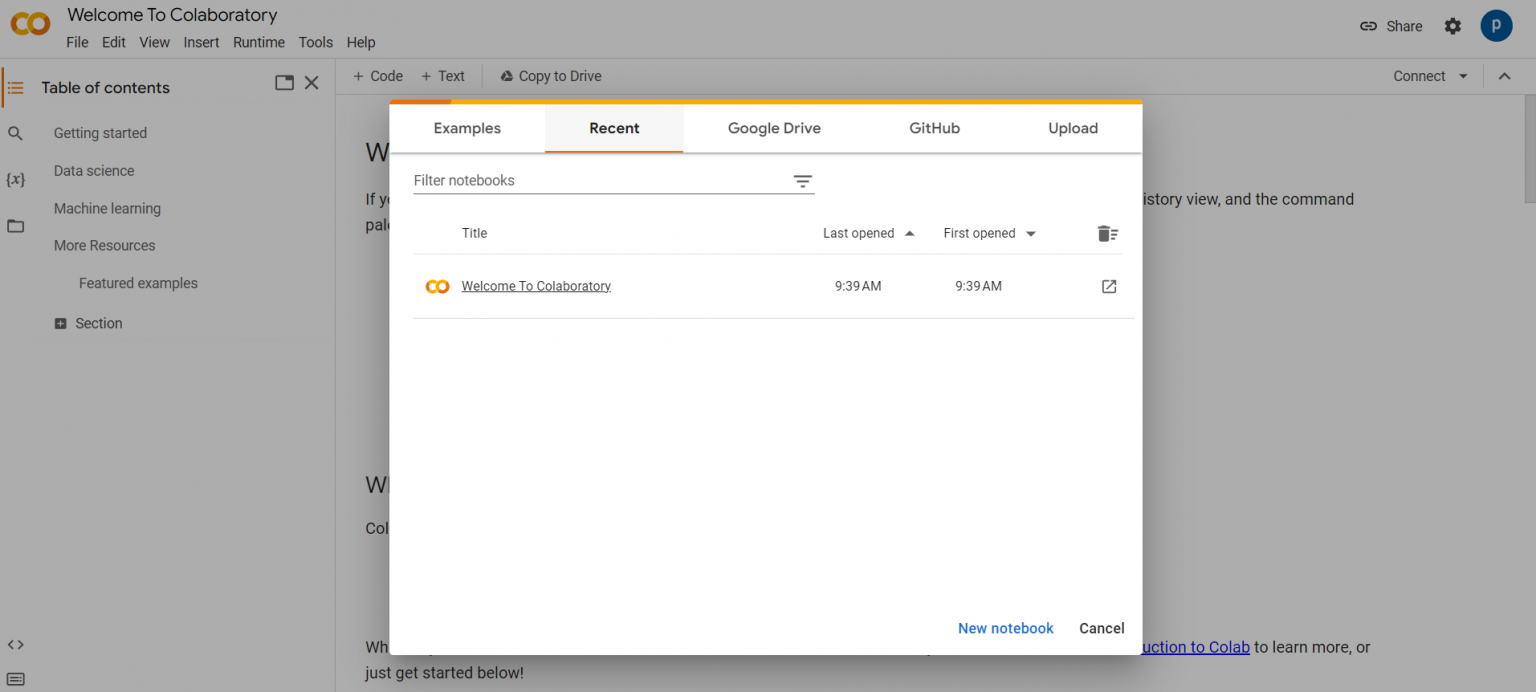The image size is (1536, 692).
Task: Click the Code snippets icon at the bottom sidebar
Action: [16, 644]
